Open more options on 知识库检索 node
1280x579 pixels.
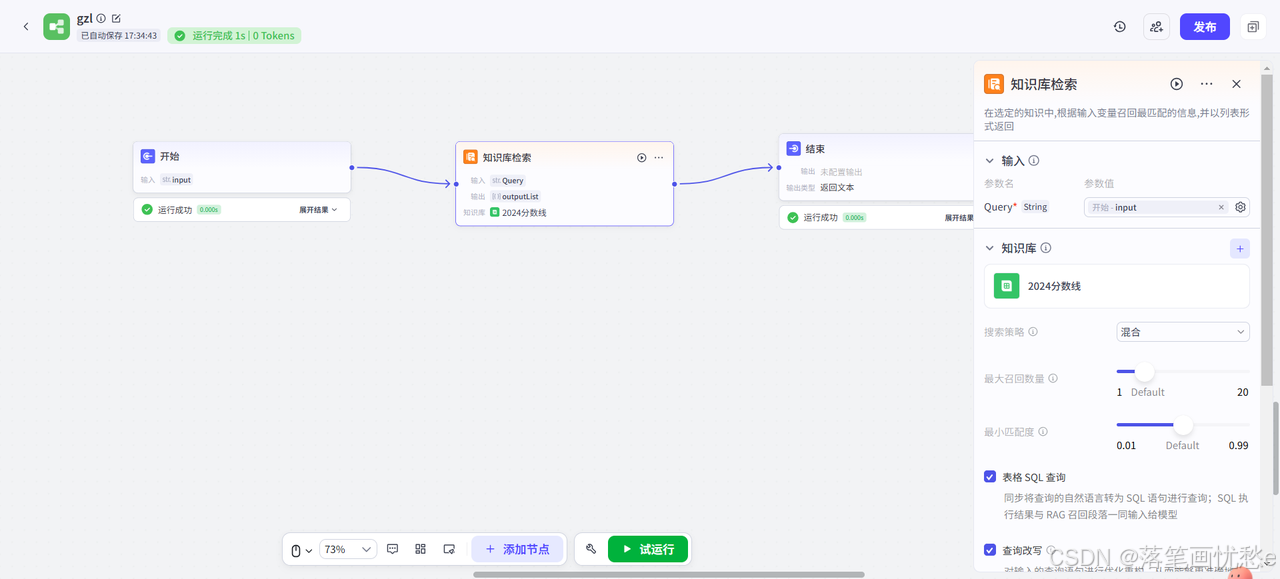[x=659, y=157]
